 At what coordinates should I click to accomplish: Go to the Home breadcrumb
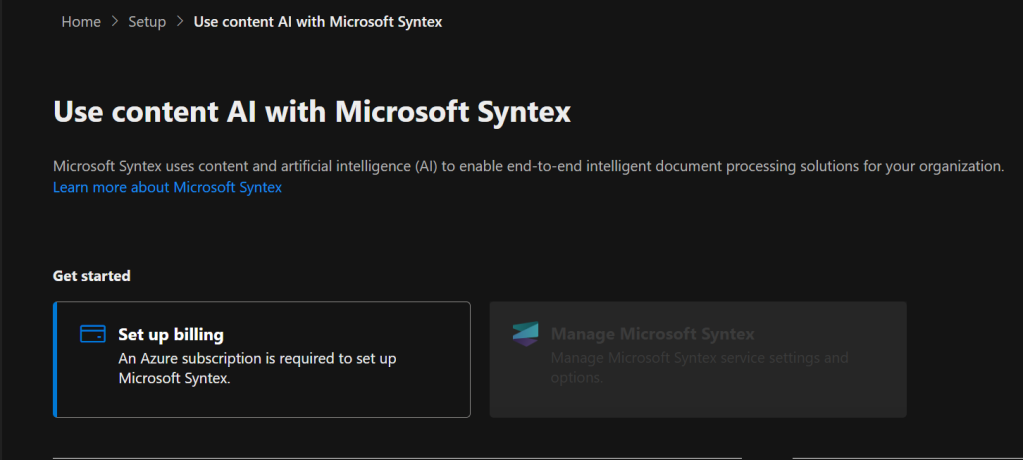tap(81, 22)
